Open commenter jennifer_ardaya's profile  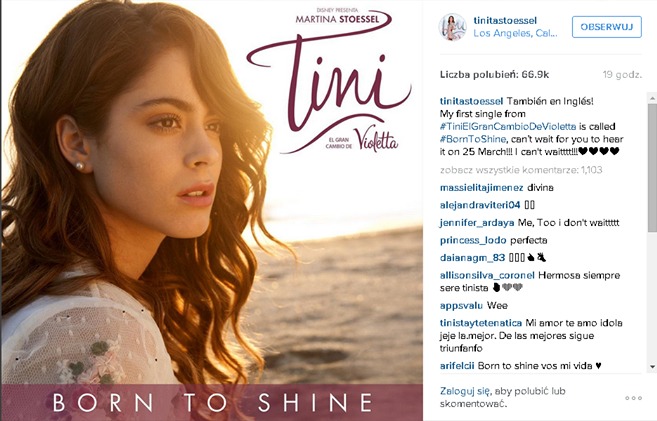[x=477, y=223]
